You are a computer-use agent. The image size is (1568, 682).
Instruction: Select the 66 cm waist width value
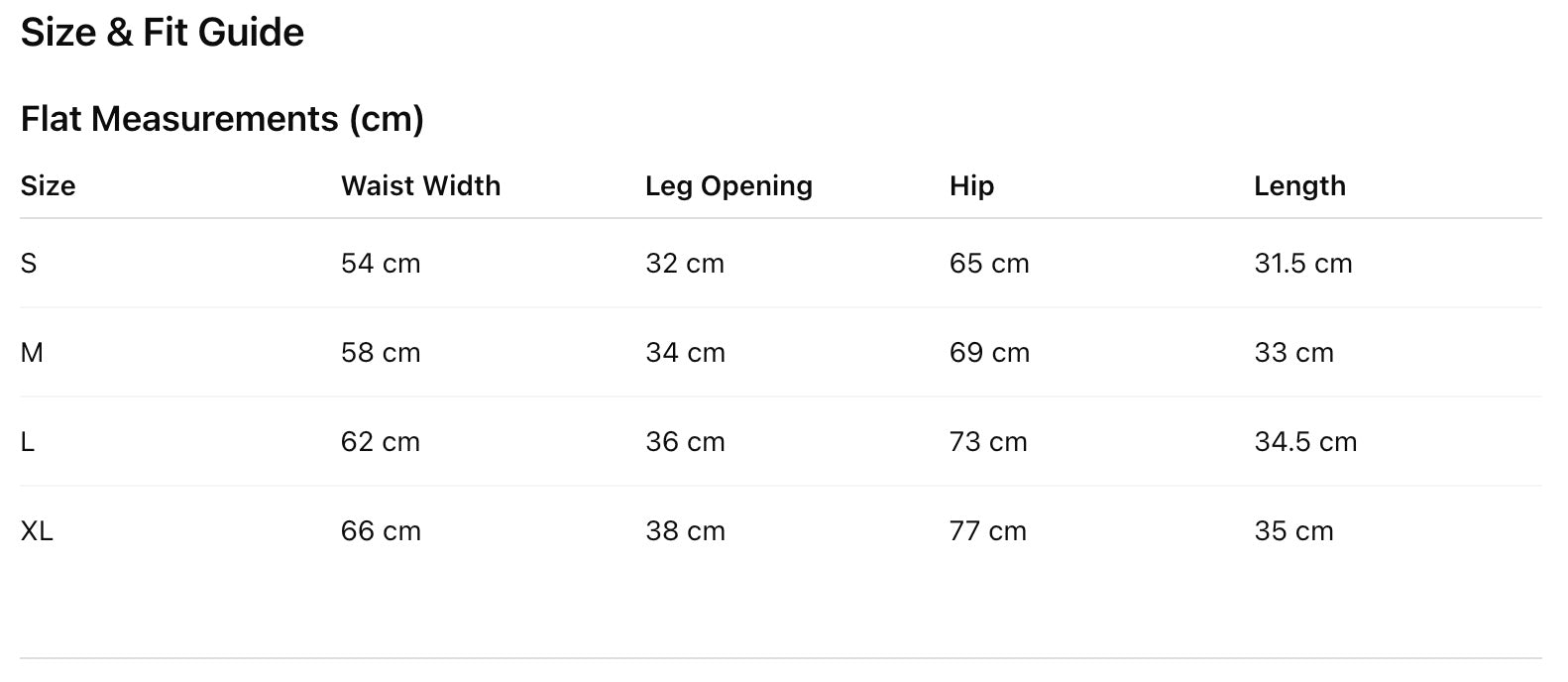point(381,531)
